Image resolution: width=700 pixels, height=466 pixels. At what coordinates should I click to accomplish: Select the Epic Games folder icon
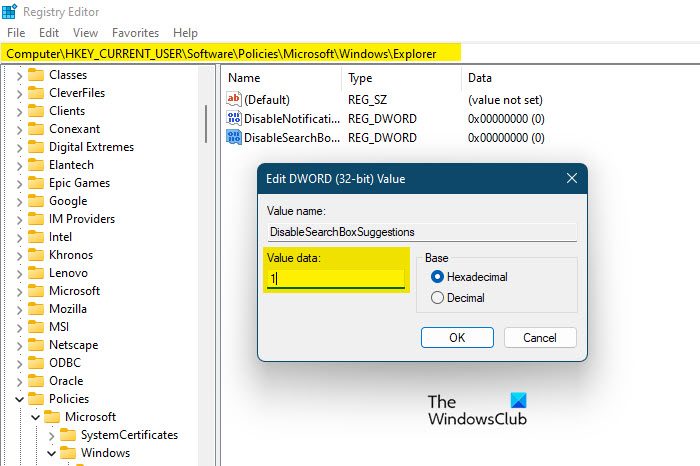37,183
